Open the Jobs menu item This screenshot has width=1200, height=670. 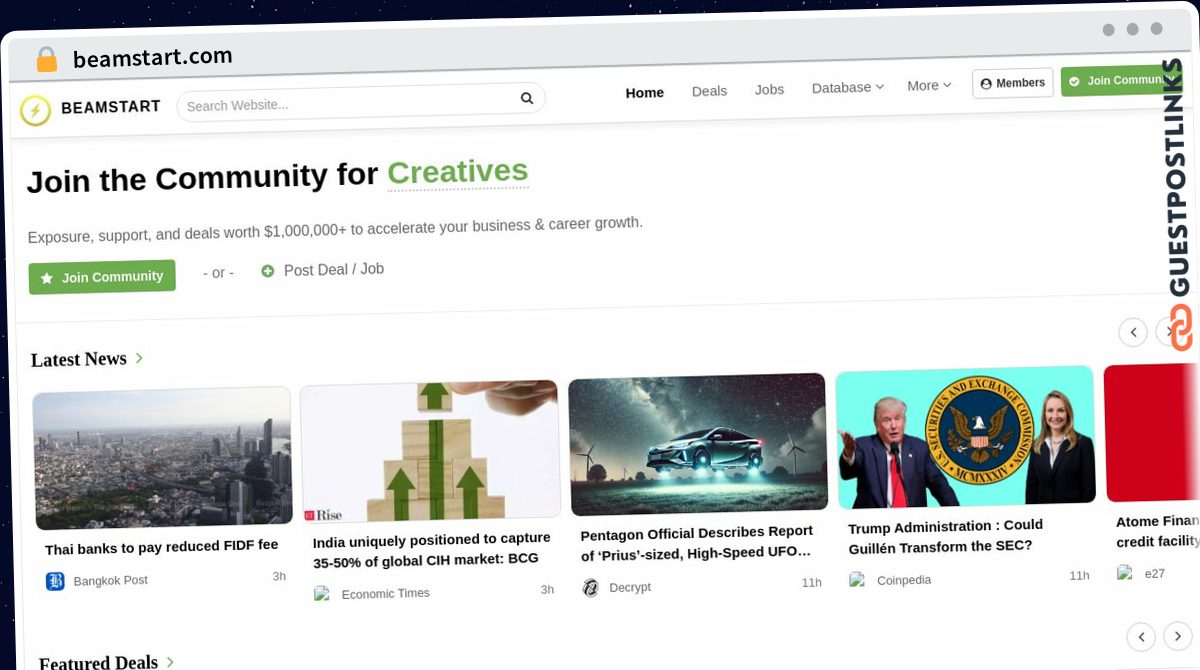click(769, 89)
